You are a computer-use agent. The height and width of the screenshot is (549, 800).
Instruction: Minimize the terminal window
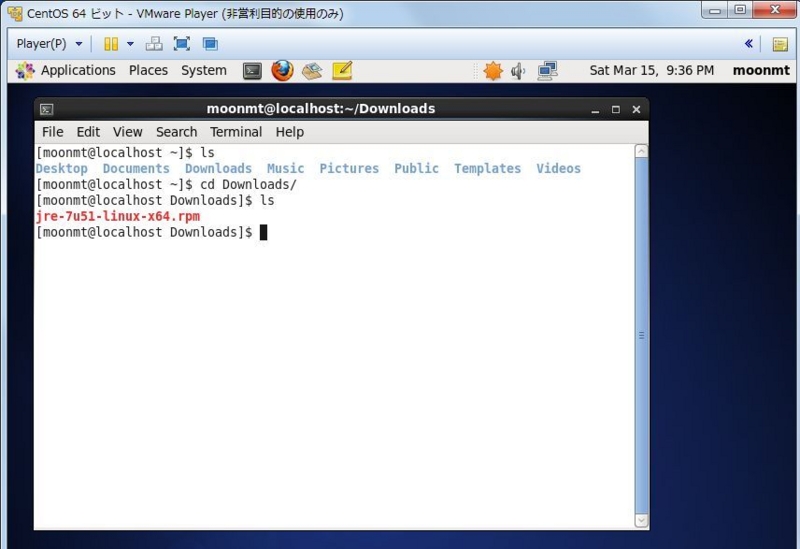tap(595, 110)
